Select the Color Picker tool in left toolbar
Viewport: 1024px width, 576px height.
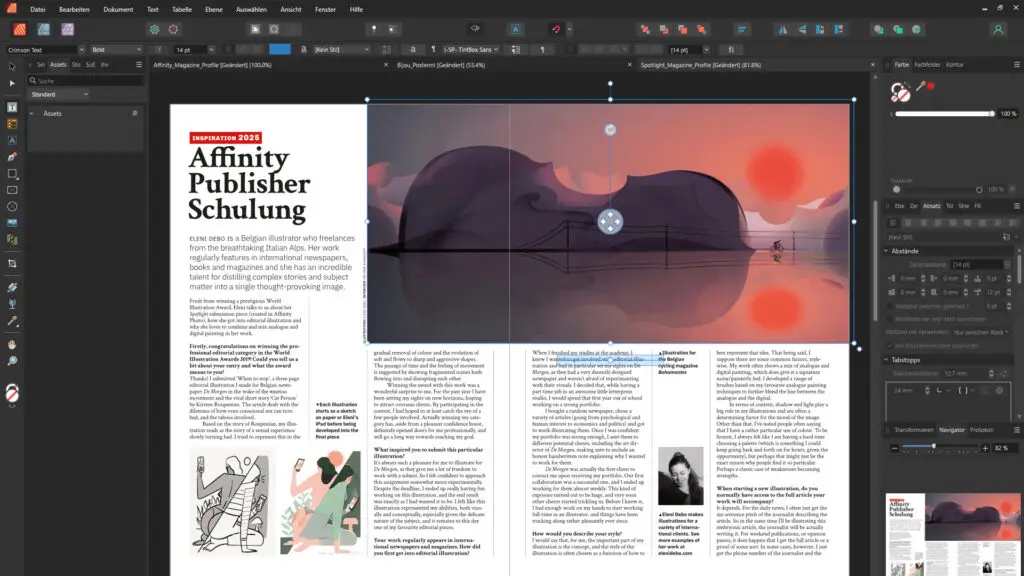tap(12, 321)
